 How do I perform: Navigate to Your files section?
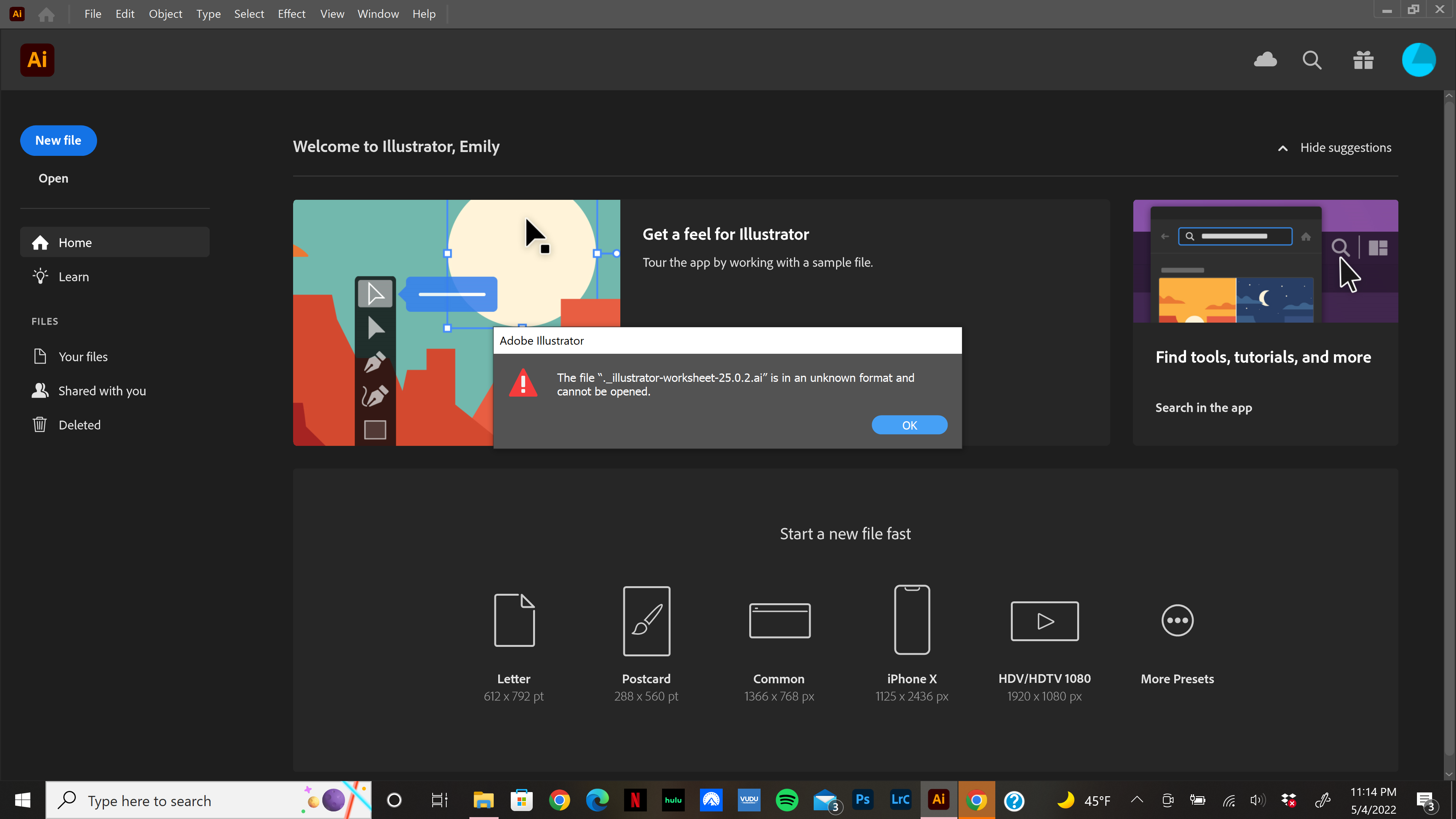tap(83, 356)
